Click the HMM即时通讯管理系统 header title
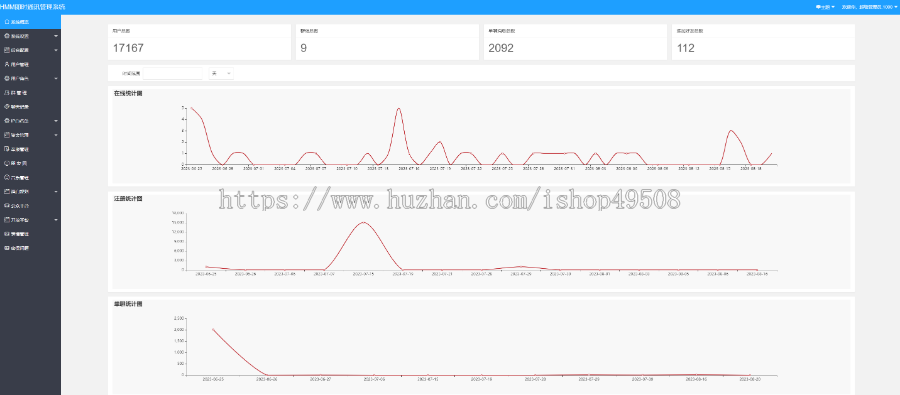This screenshot has height=395, width=900. click(33, 7)
